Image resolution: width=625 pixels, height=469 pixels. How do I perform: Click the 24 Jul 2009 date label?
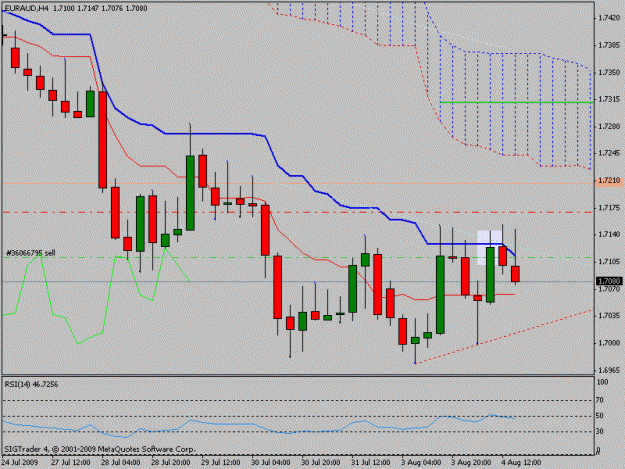pyautogui.click(x=20, y=463)
